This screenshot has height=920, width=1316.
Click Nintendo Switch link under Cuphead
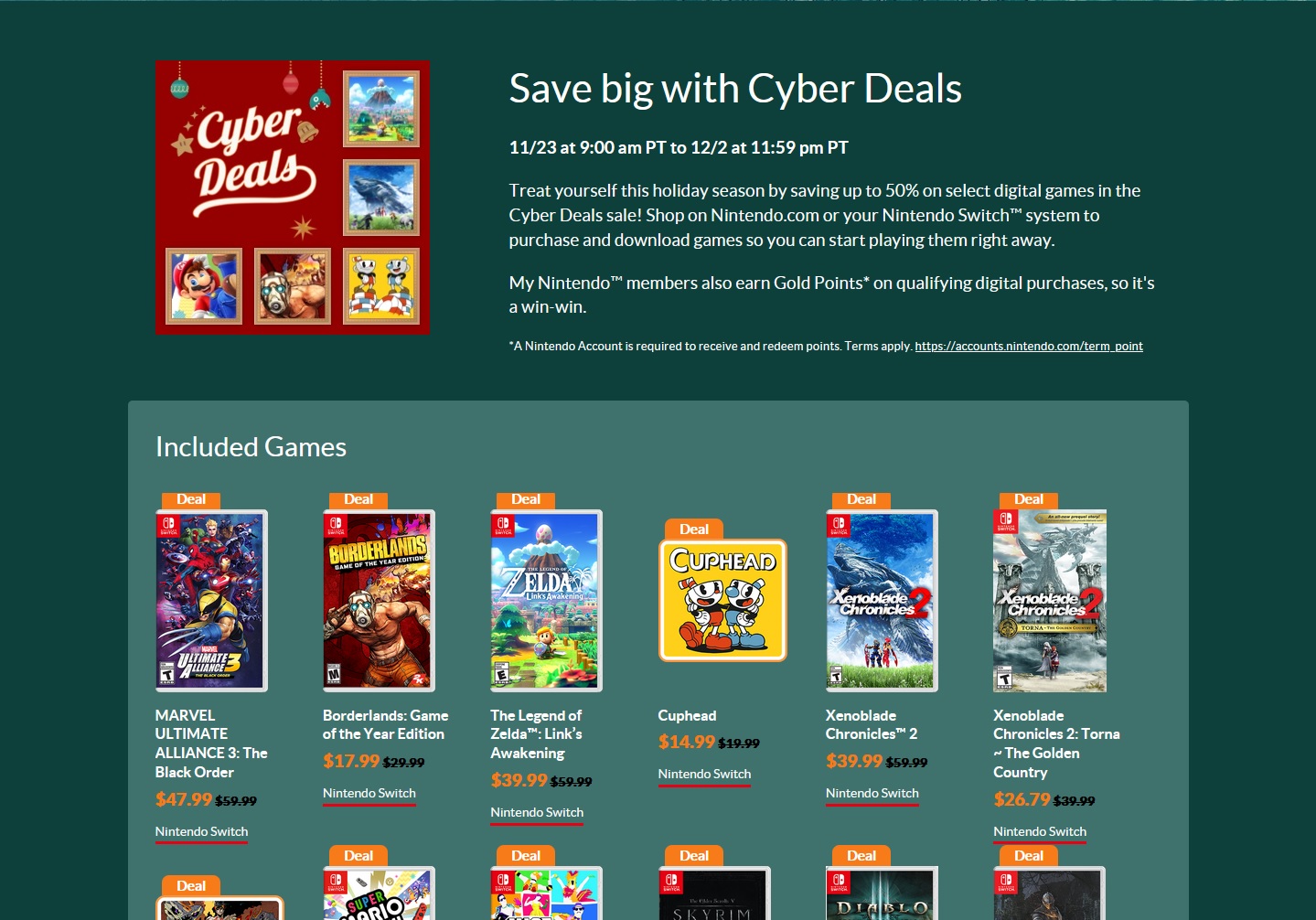point(704,774)
